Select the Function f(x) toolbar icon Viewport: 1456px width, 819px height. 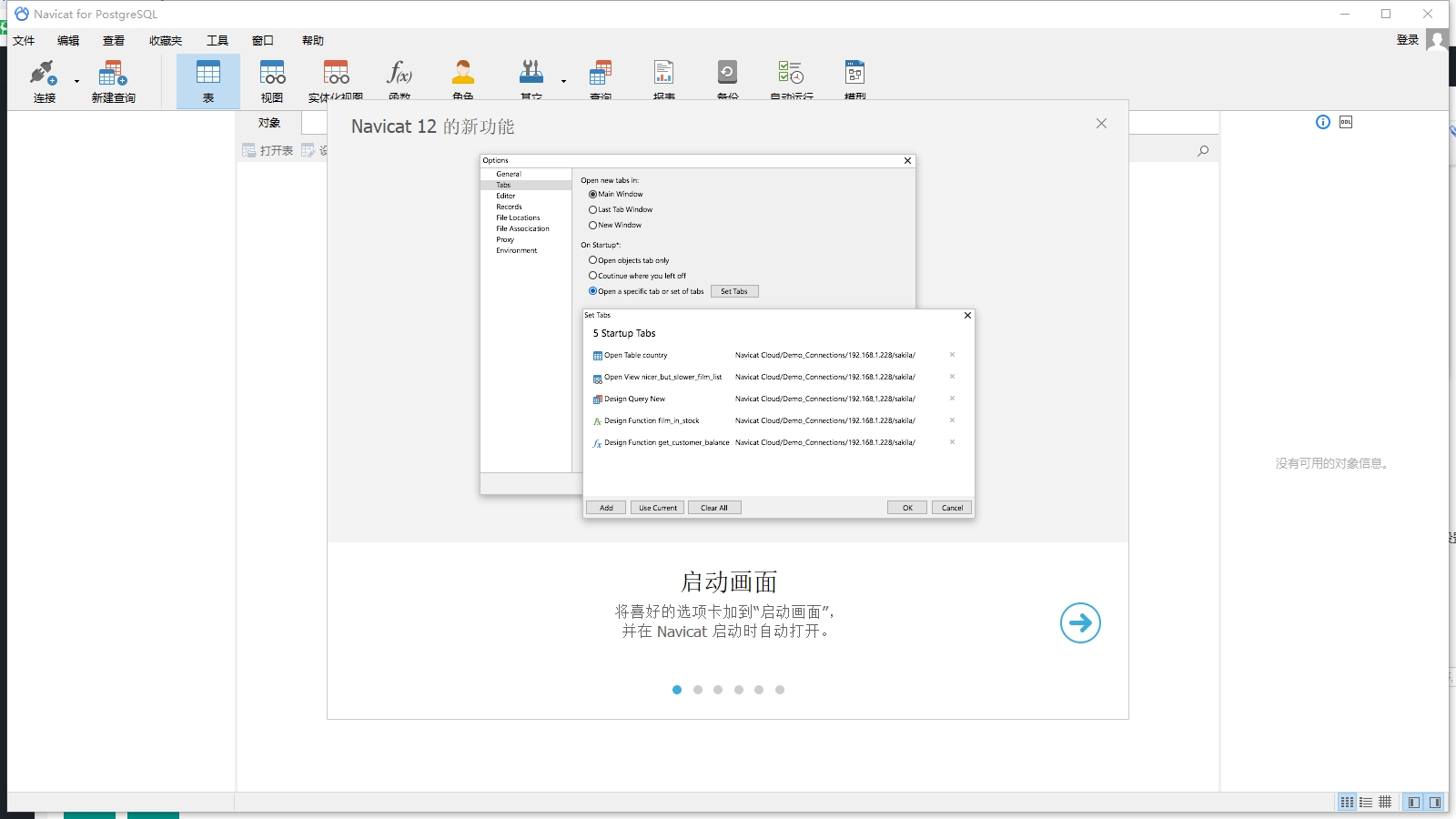click(399, 78)
